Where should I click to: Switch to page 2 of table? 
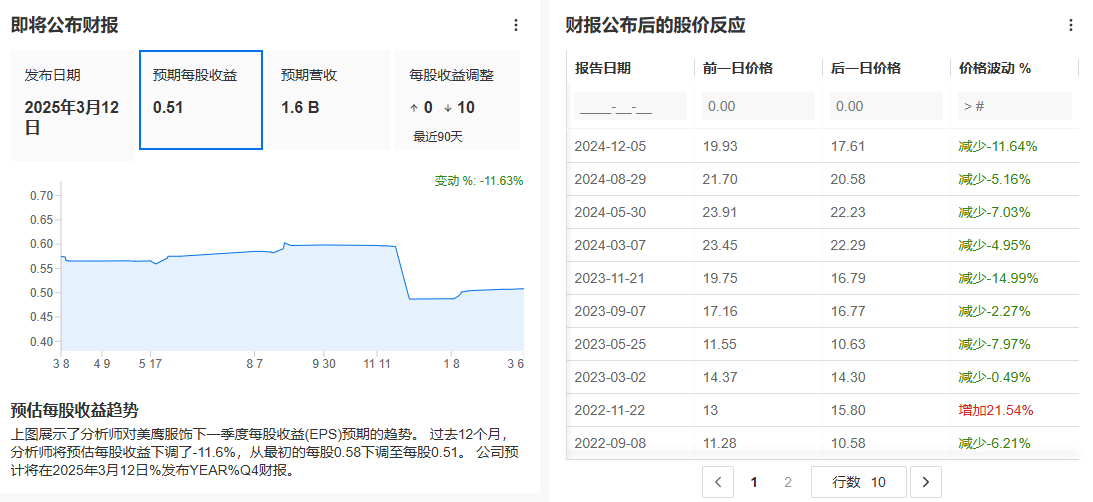pos(788,482)
